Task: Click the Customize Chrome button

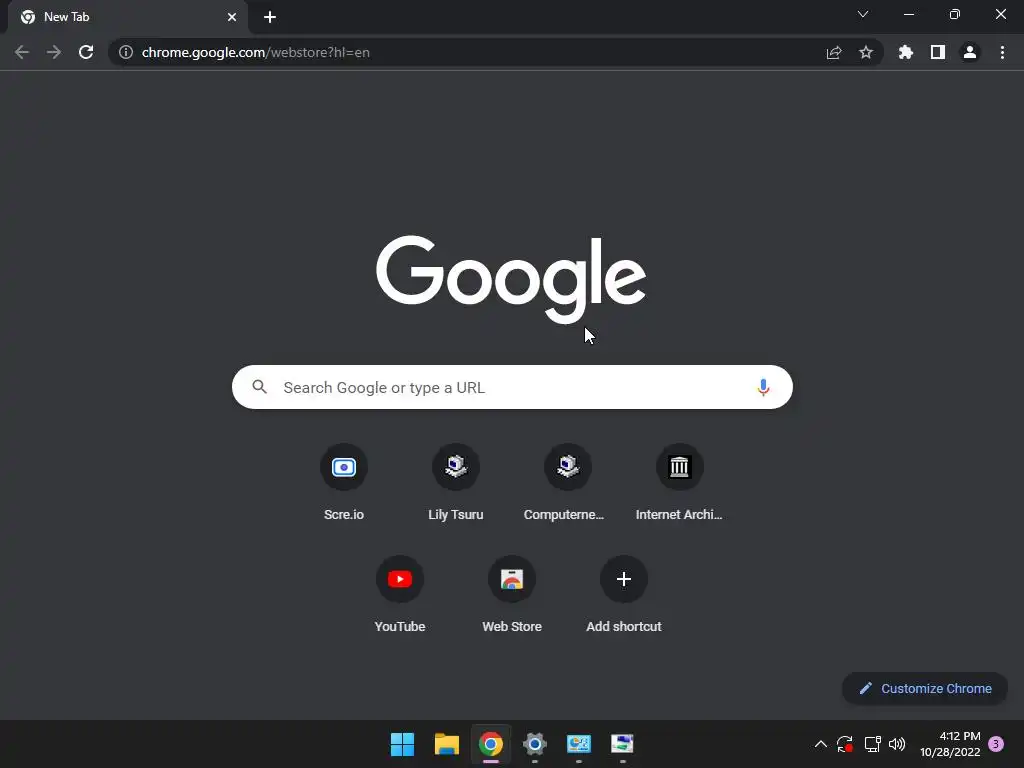Action: (925, 688)
